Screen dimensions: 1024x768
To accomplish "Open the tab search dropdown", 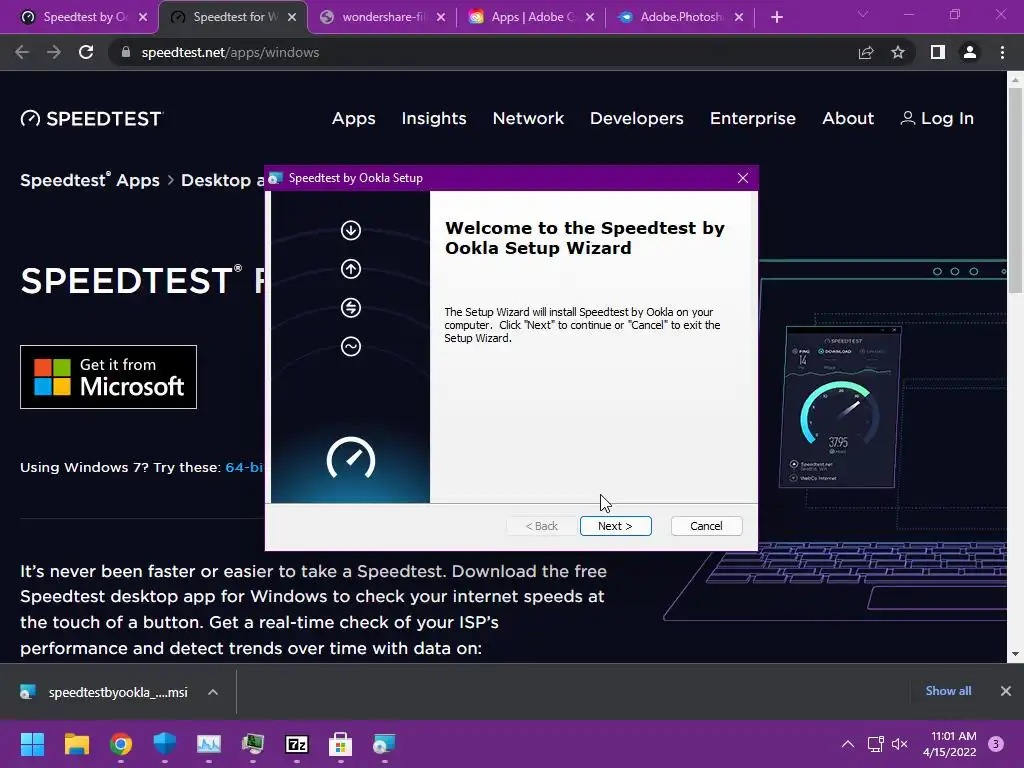I will pyautogui.click(x=863, y=14).
